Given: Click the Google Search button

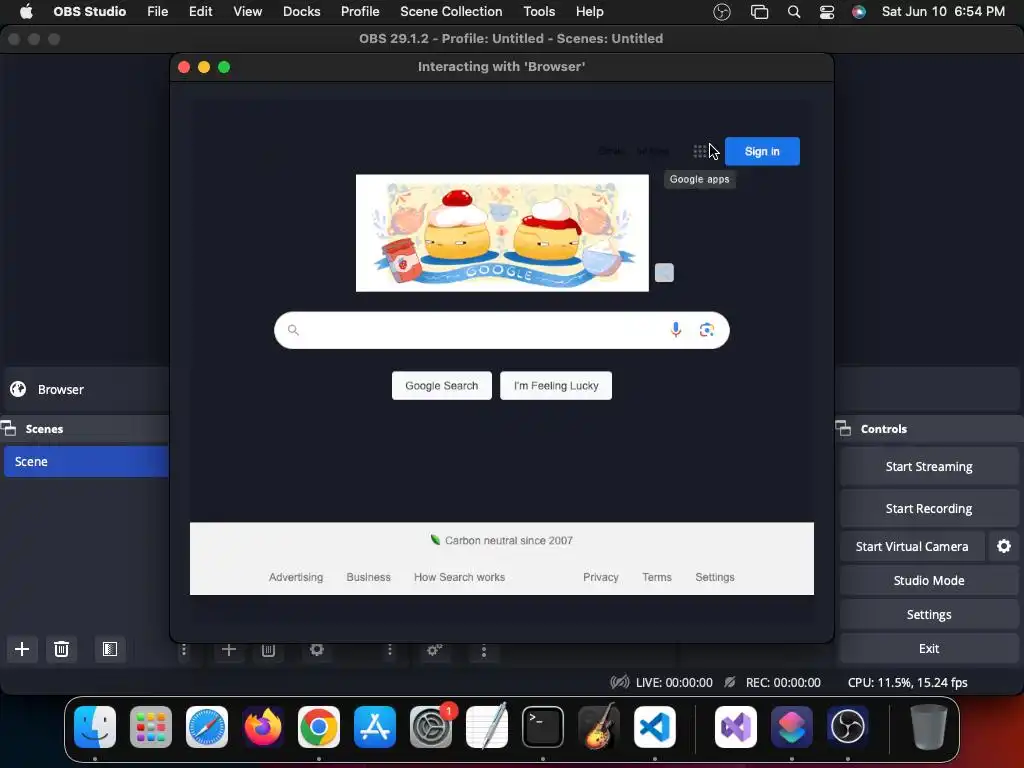Looking at the screenshot, I should 441,386.
